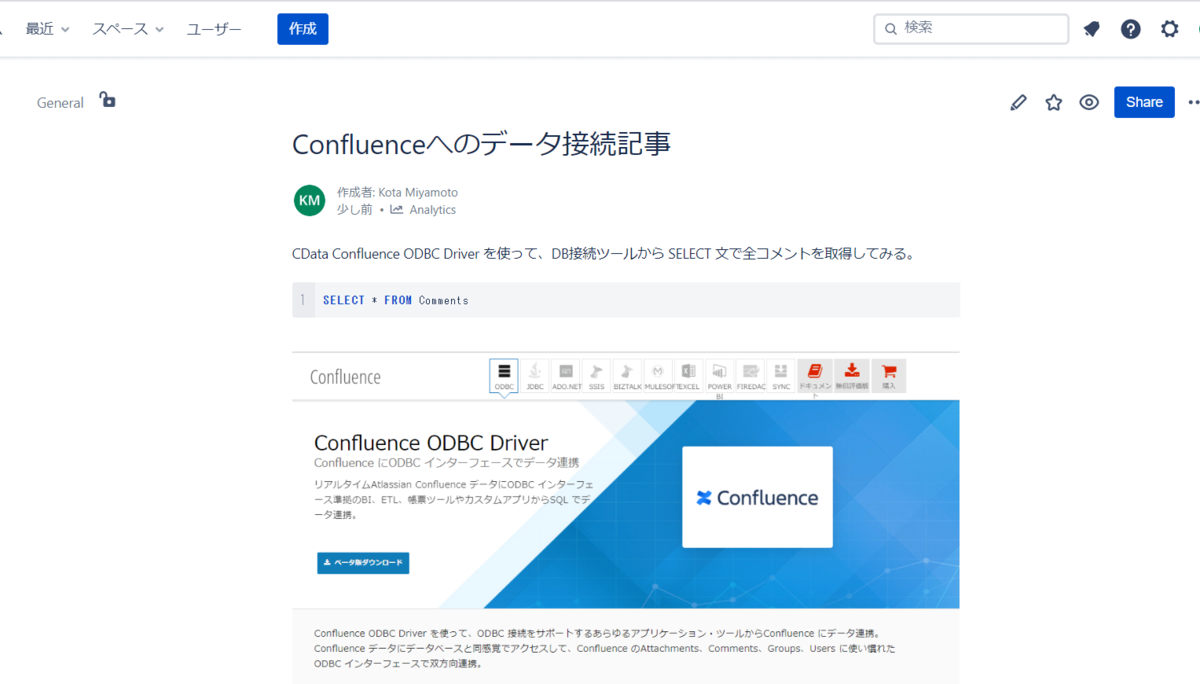This screenshot has width=1200, height=684.
Task: Open the General breadcrumb link
Action: [x=60, y=102]
